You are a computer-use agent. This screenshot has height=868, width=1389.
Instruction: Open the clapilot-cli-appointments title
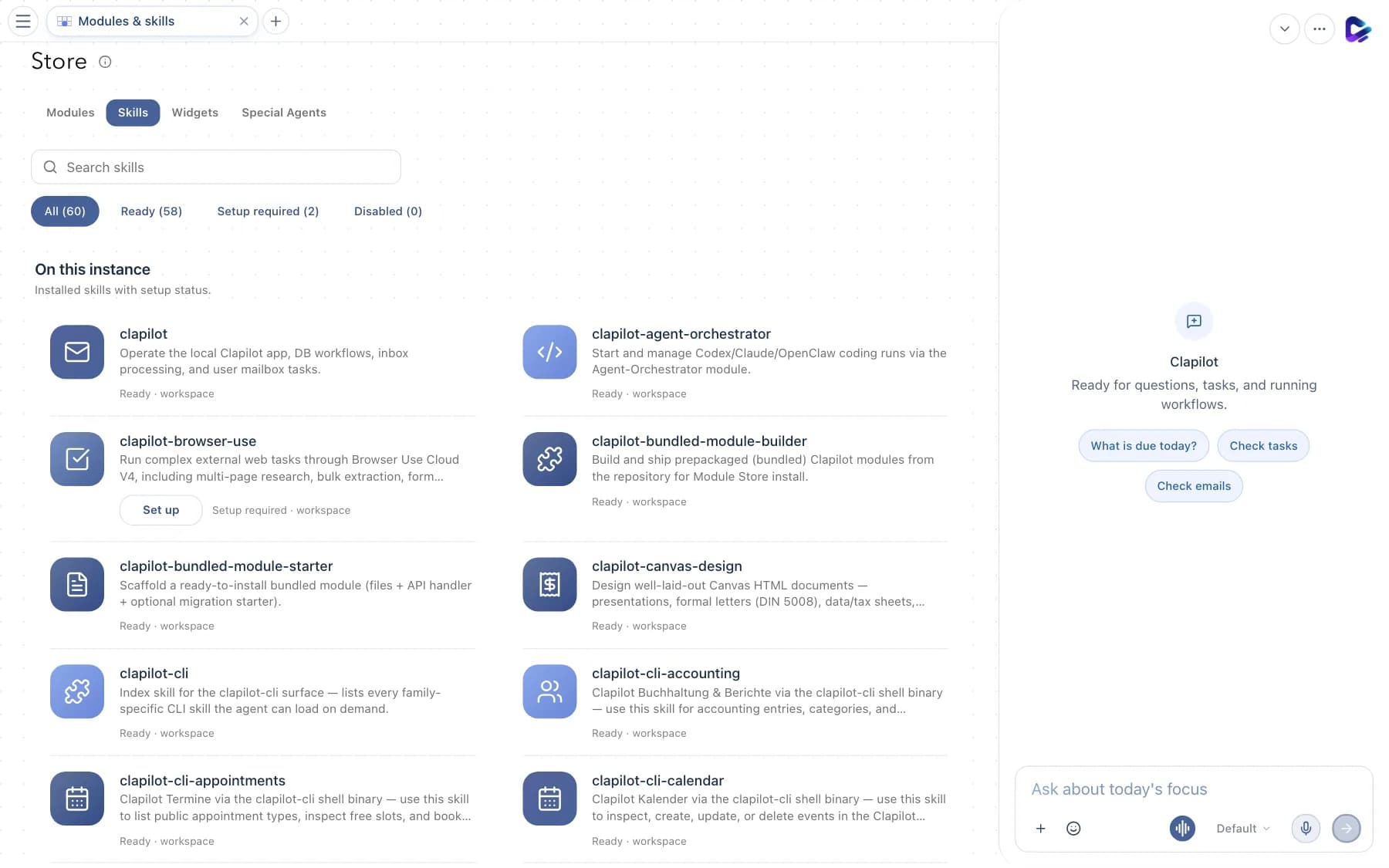point(202,781)
